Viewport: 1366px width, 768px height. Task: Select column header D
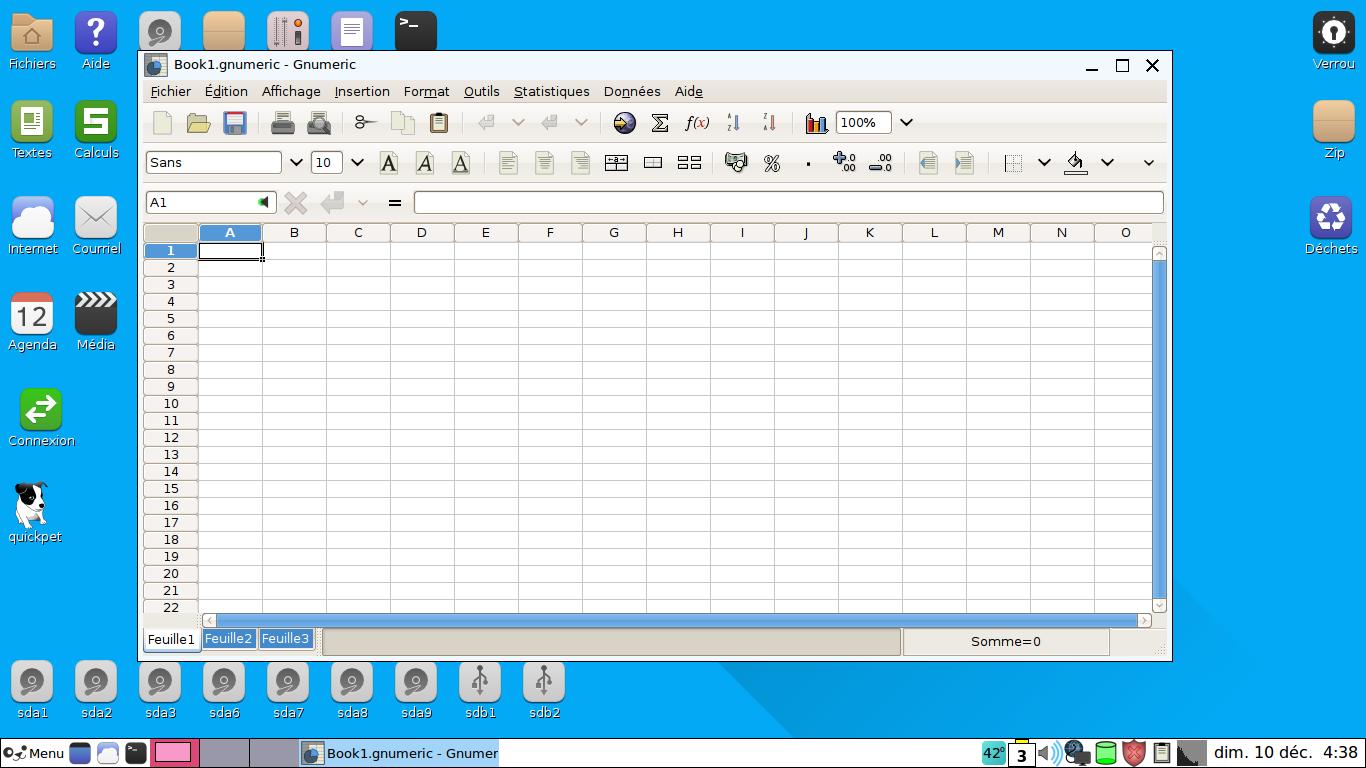point(421,233)
